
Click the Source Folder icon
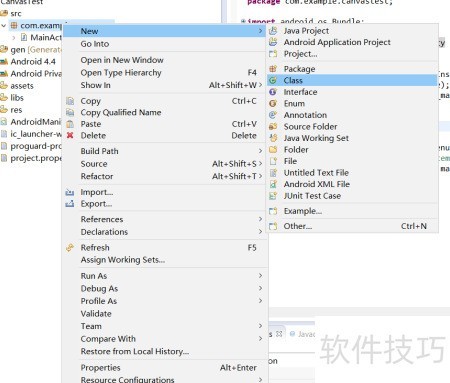(273, 126)
